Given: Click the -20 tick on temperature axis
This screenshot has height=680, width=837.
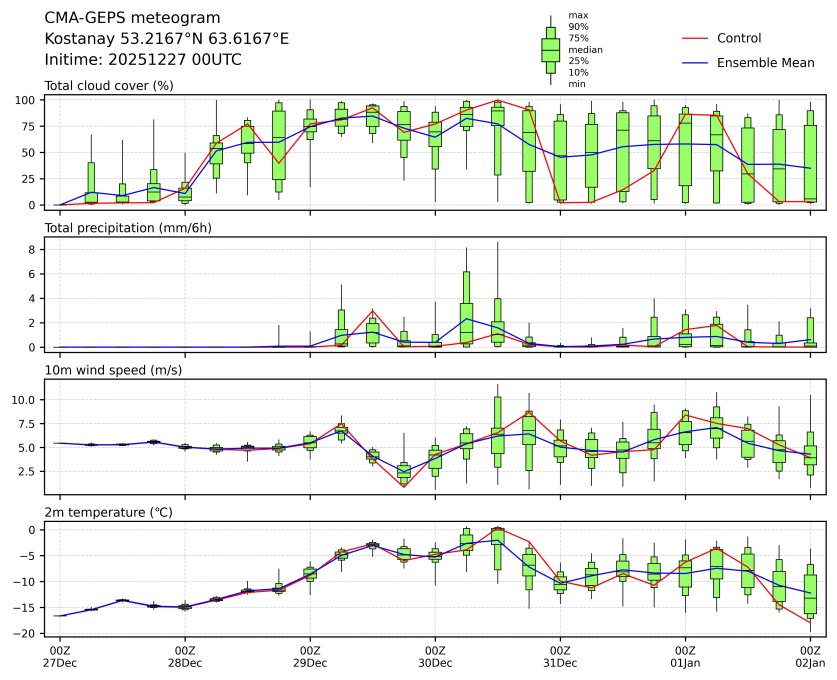Looking at the screenshot, I should coord(27,633).
